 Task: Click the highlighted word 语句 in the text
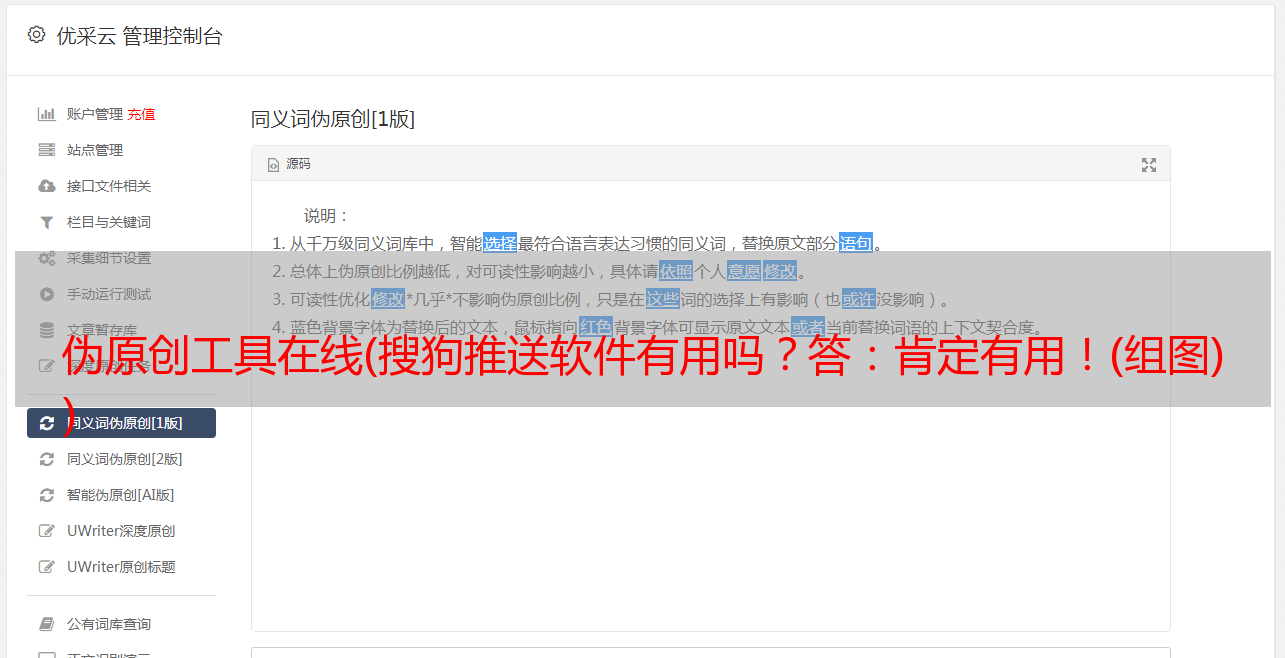(856, 243)
